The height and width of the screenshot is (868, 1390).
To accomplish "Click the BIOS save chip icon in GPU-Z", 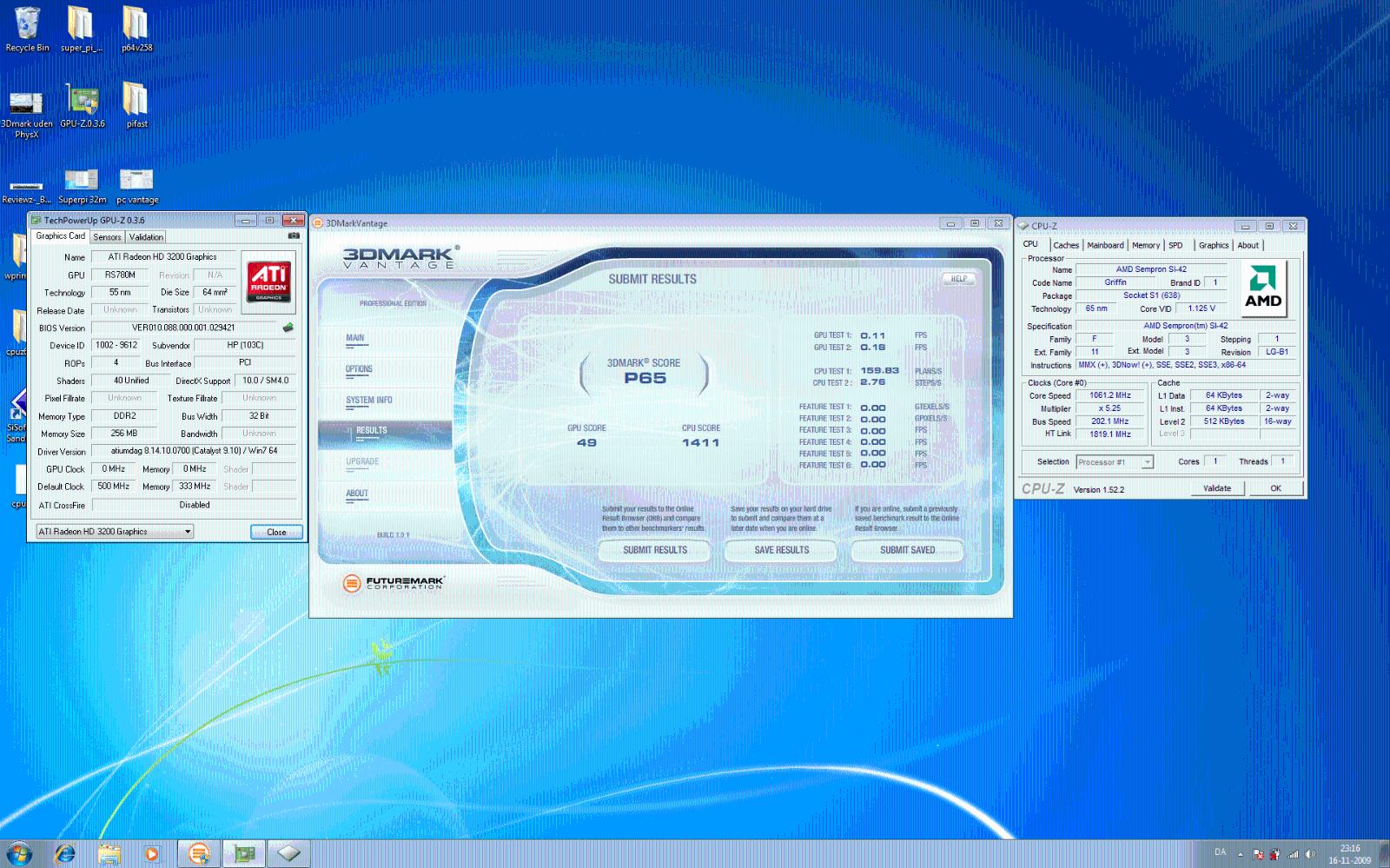I will click(288, 328).
